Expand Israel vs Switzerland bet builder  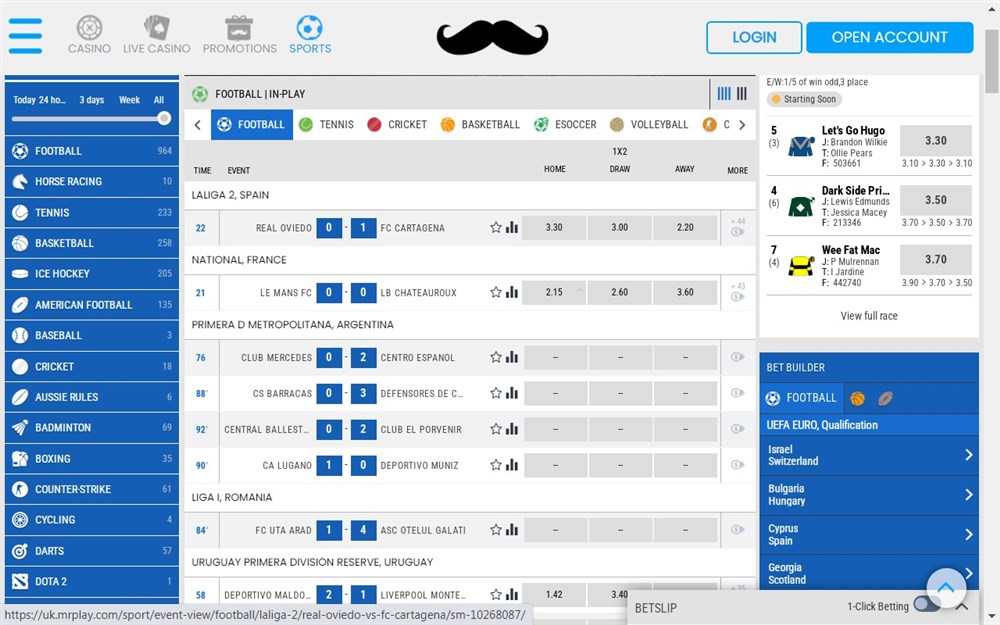(869, 455)
